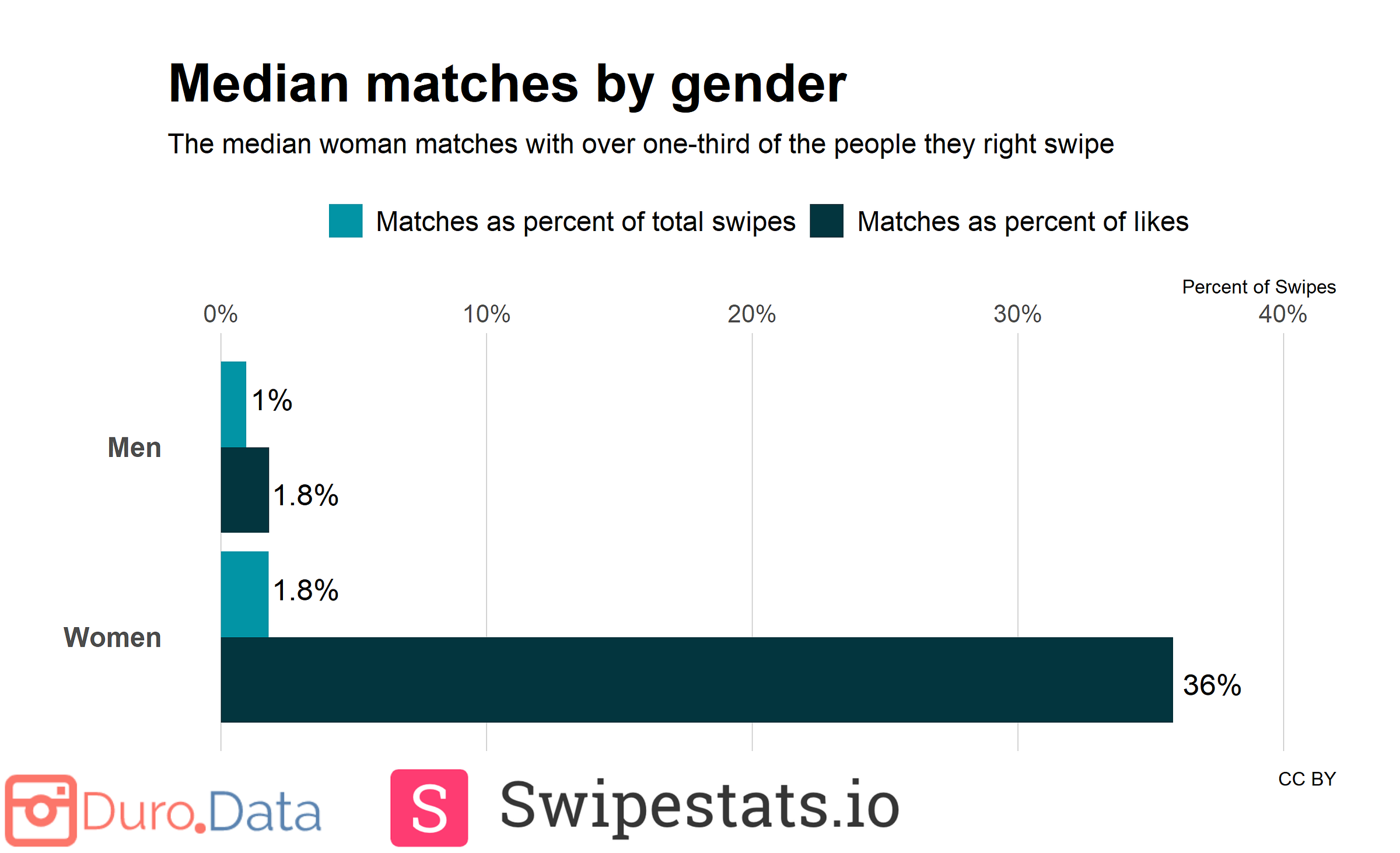Click the pink Swipestats S logo icon
This screenshot has width=1400, height=853.
point(429,807)
